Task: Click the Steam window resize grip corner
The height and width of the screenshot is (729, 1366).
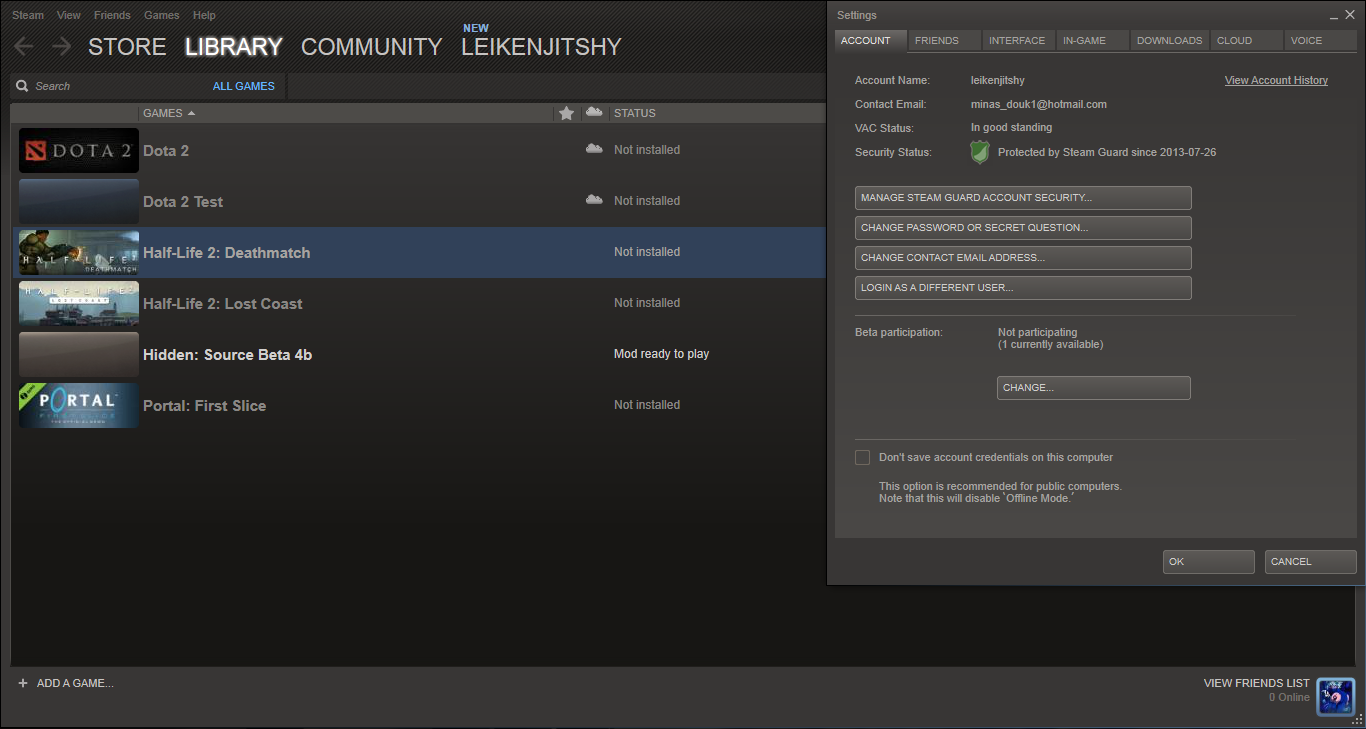Action: tap(1357, 719)
